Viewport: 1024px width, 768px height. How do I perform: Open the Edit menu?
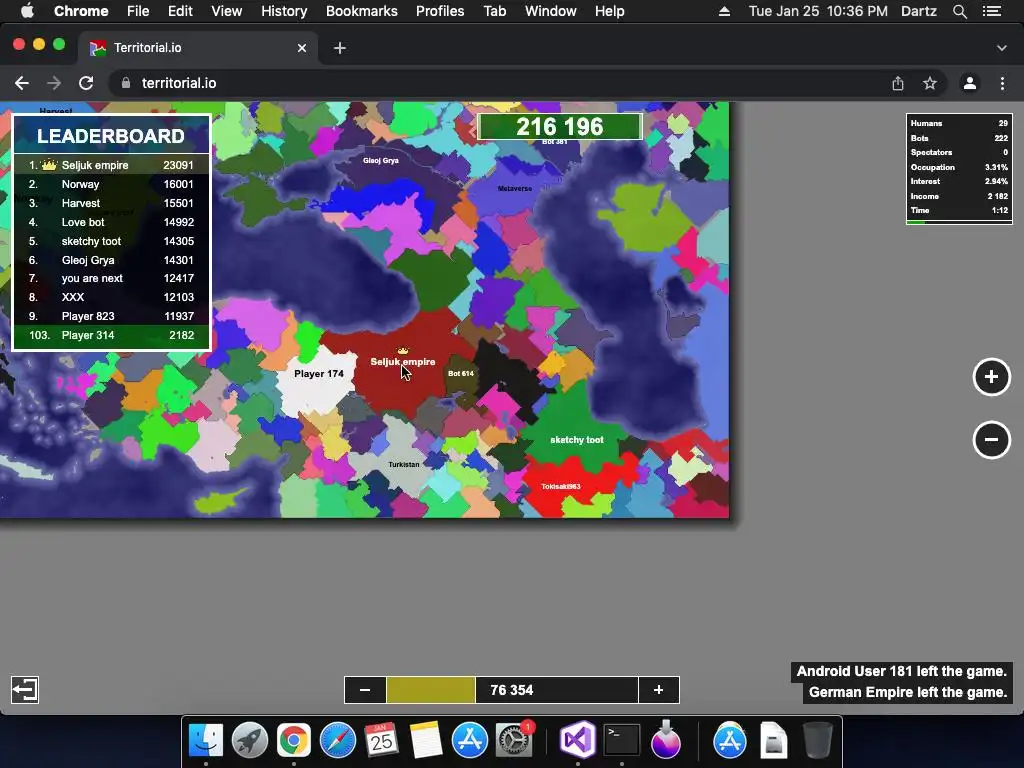tap(180, 11)
